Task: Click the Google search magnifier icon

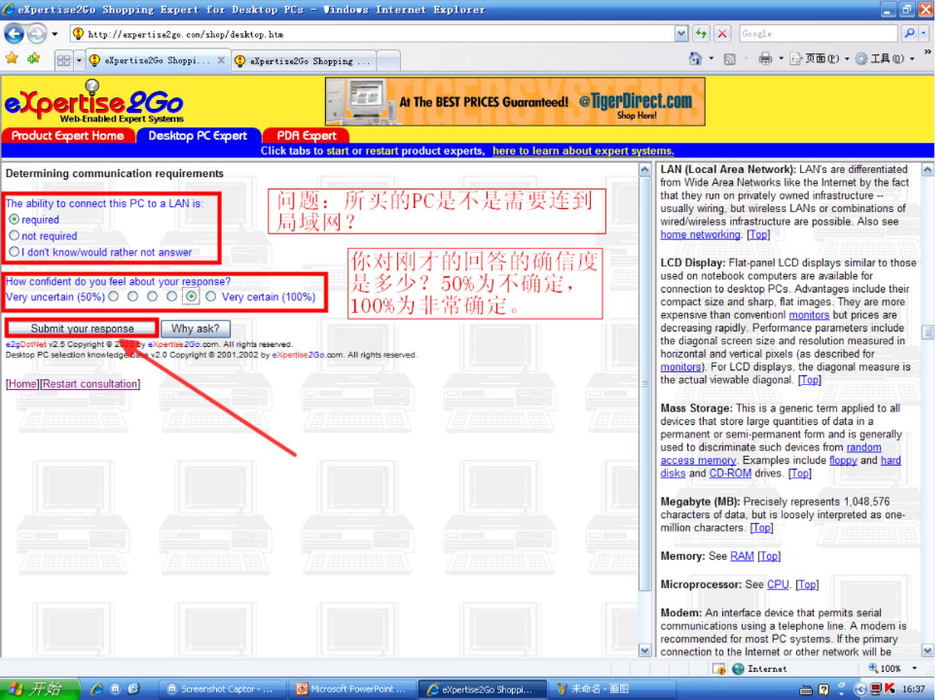Action: (x=909, y=34)
